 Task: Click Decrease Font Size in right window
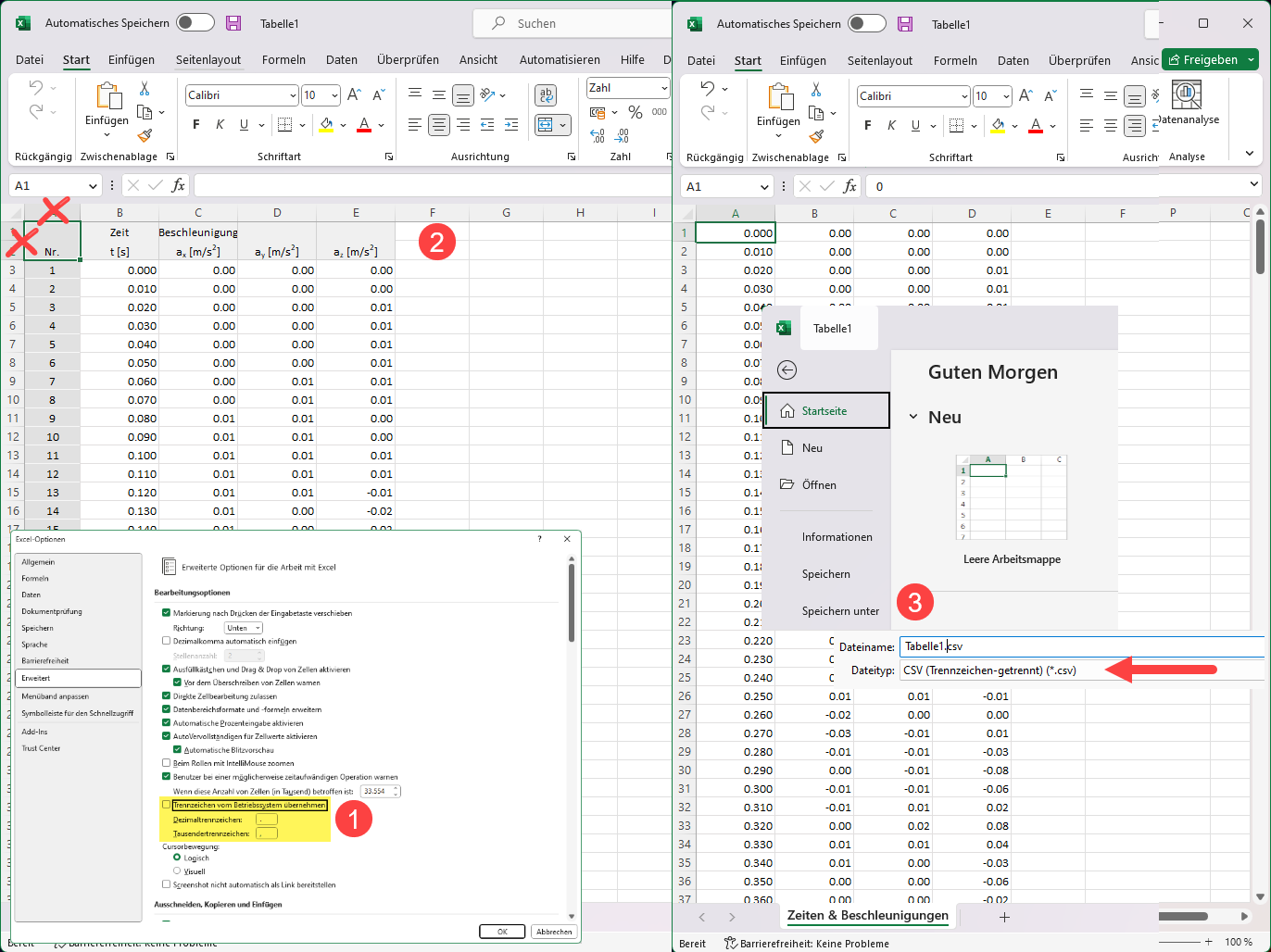[x=1051, y=95]
